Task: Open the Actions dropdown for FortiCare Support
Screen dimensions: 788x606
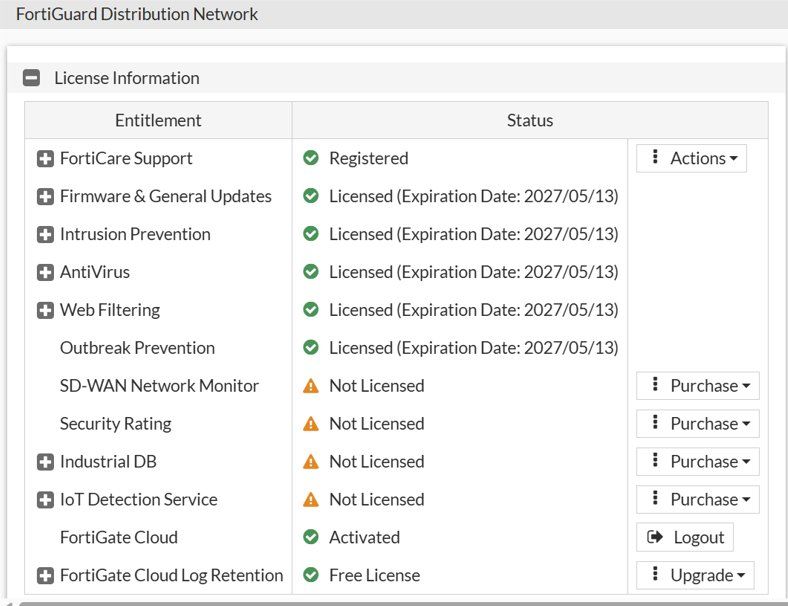Action: pyautogui.click(x=691, y=158)
